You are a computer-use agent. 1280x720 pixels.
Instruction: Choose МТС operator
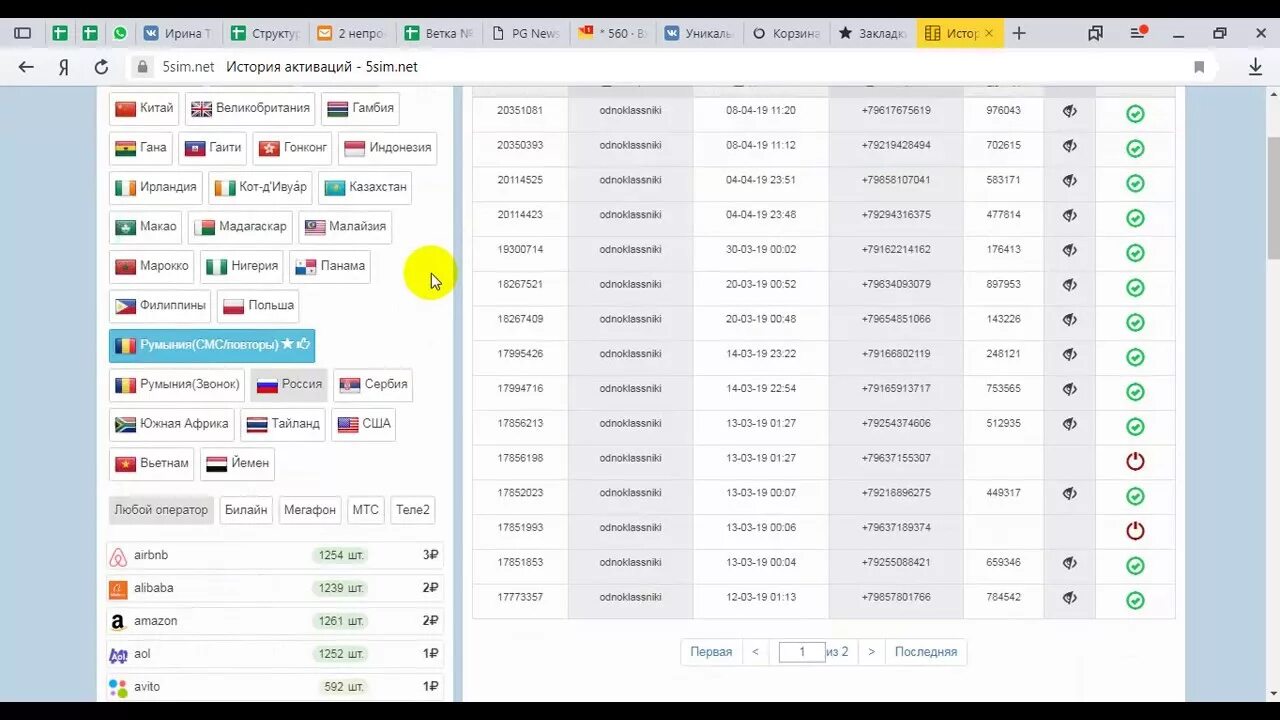tap(366, 510)
